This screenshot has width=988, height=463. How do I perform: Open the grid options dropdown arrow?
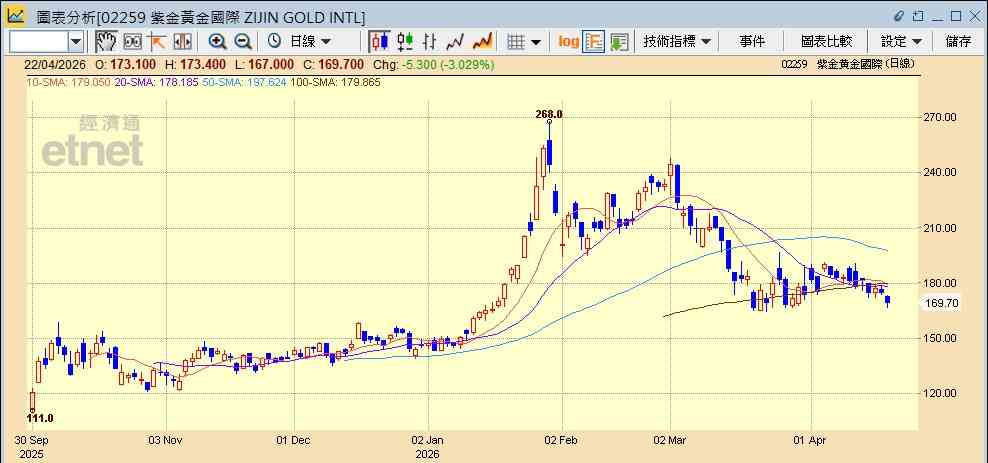tap(536, 42)
